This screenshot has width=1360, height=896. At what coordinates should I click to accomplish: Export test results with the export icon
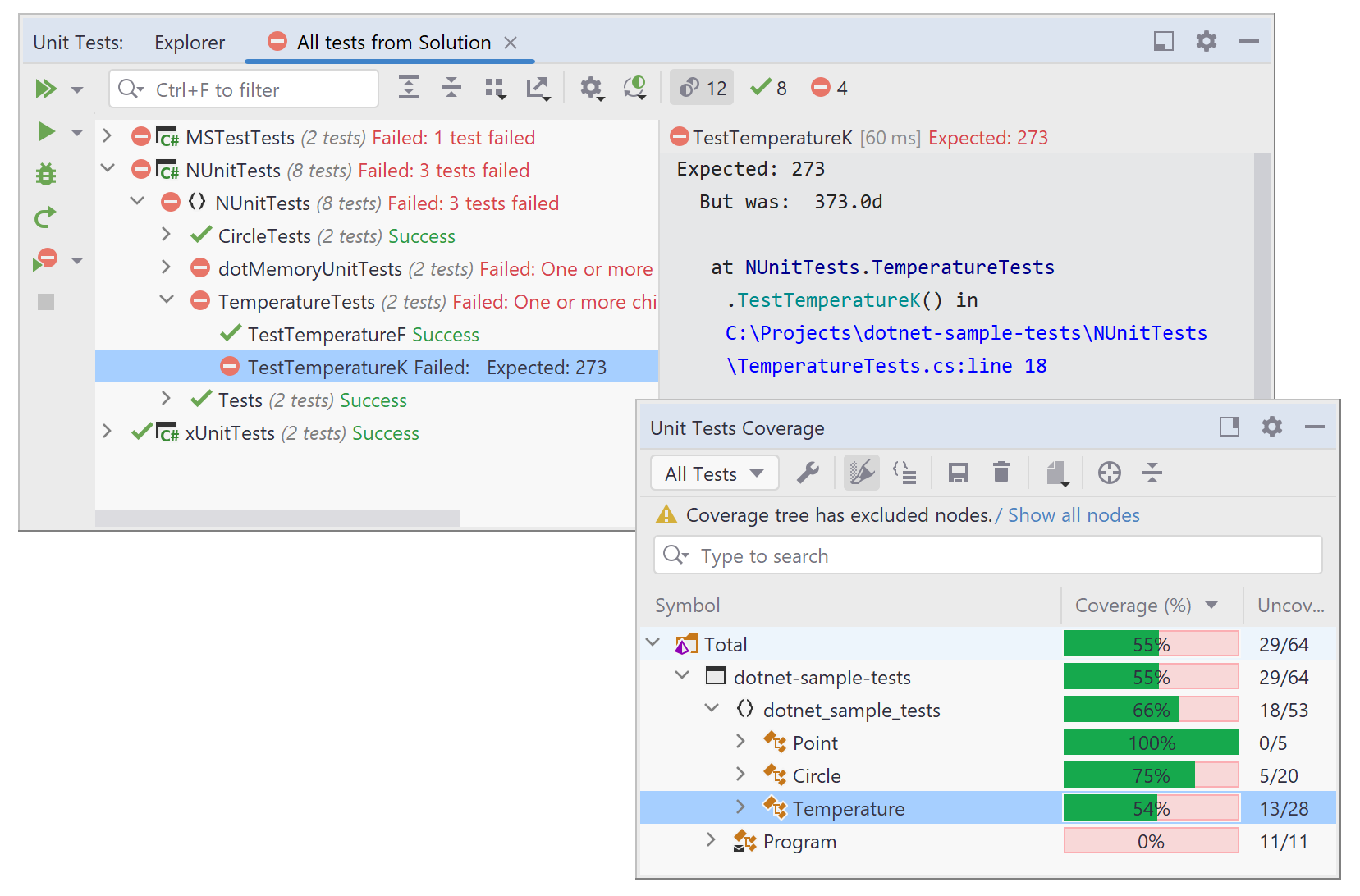click(x=539, y=88)
